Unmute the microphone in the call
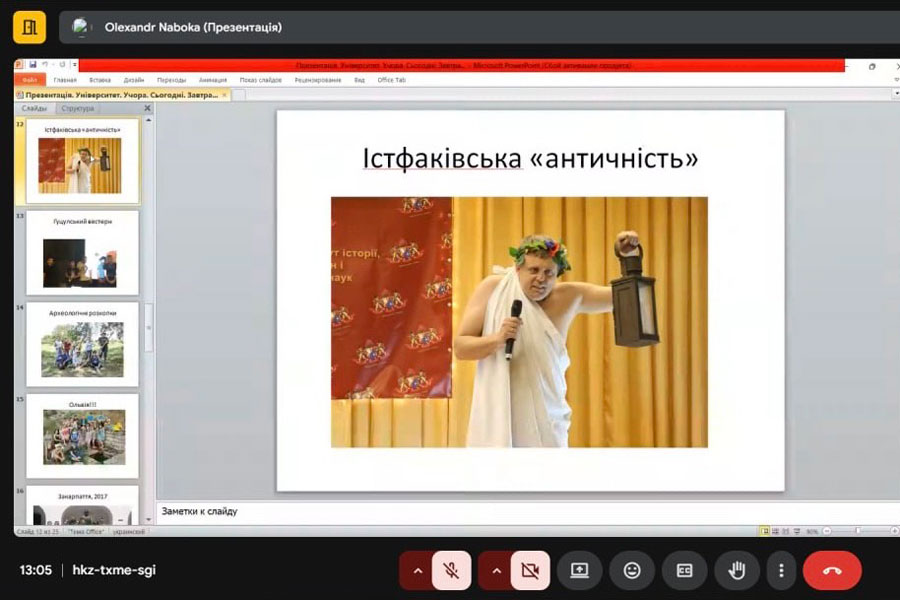This screenshot has width=900, height=600. coord(451,570)
